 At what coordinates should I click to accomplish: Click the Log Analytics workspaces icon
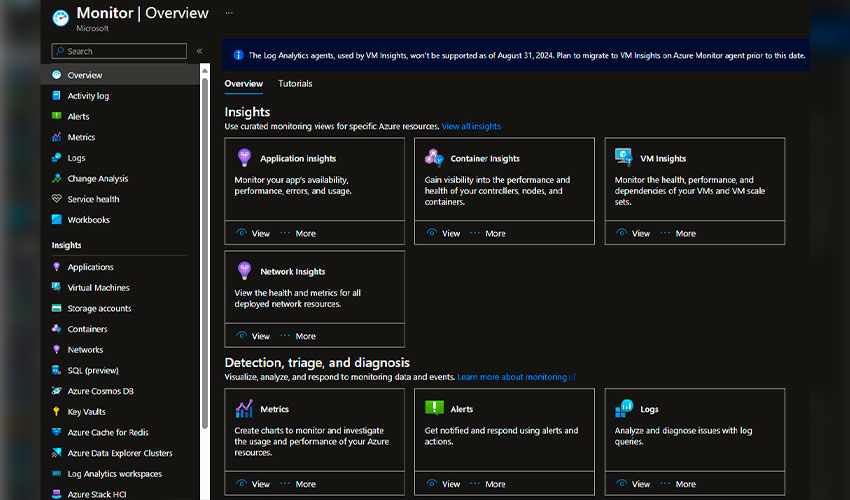click(56, 473)
